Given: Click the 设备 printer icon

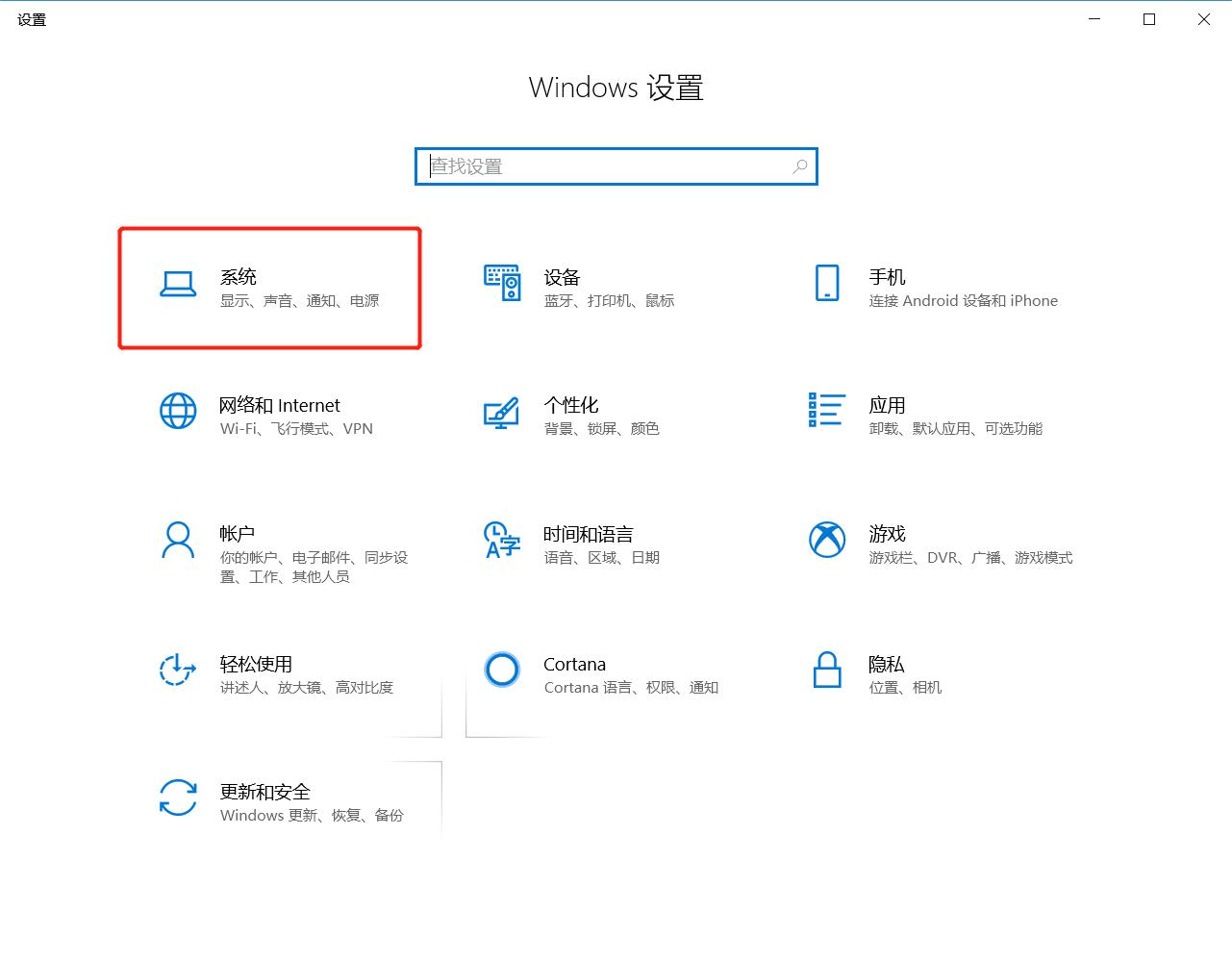Looking at the screenshot, I should (x=501, y=285).
